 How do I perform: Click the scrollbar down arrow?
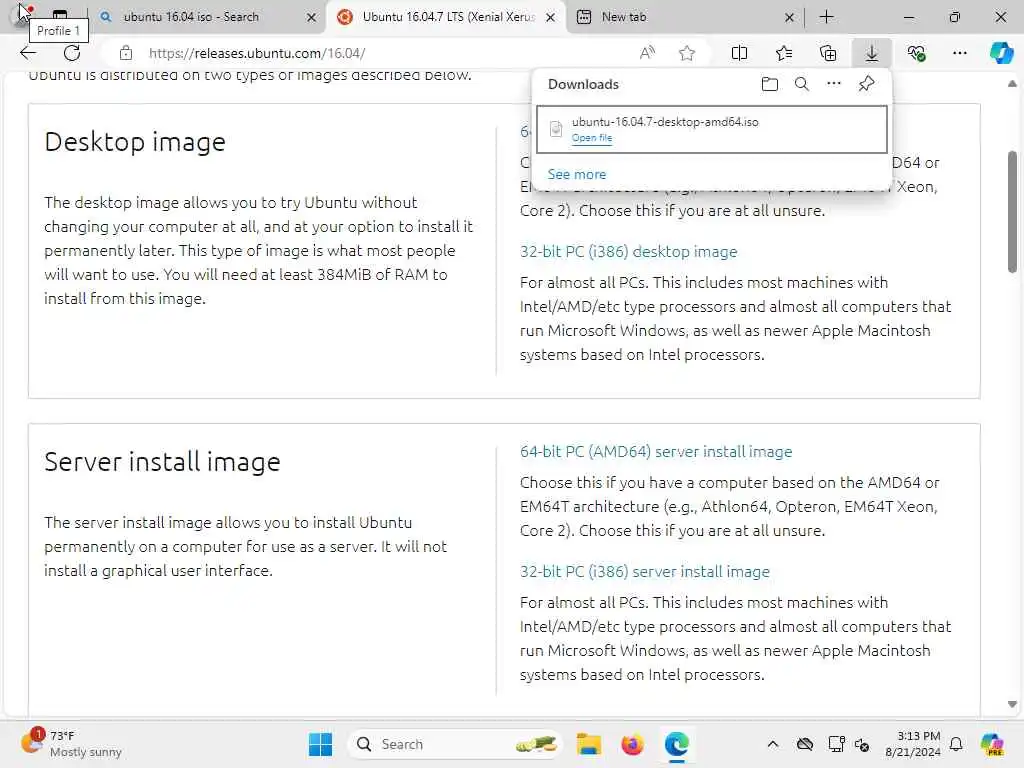coord(1012,704)
